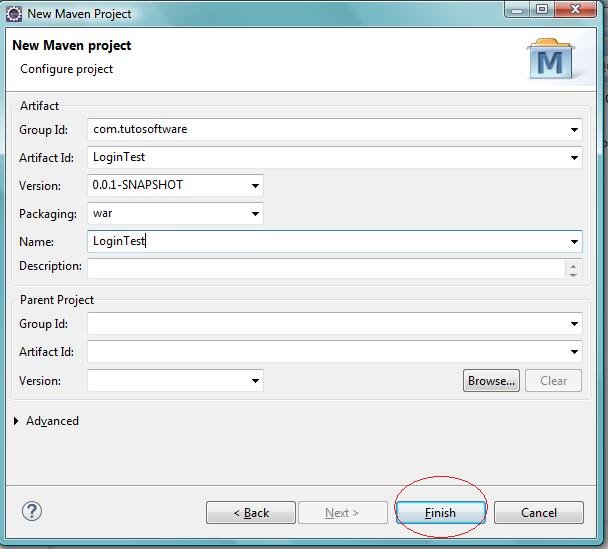This screenshot has height=552, width=611.
Task: Expand the Advanced section
Action: tap(16, 421)
